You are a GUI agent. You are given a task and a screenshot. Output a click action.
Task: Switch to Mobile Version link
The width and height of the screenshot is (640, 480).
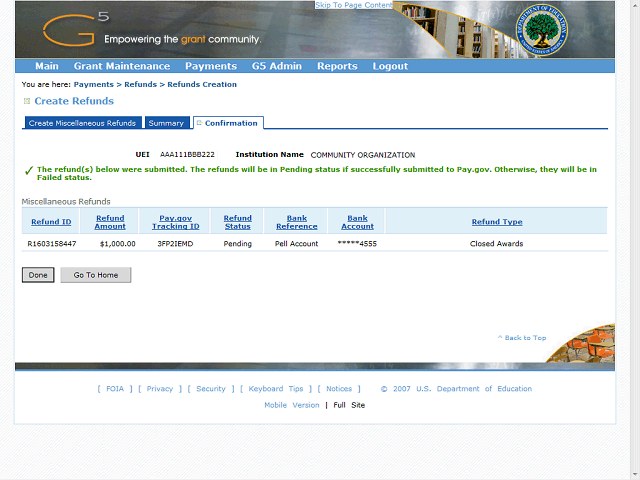(x=292, y=405)
